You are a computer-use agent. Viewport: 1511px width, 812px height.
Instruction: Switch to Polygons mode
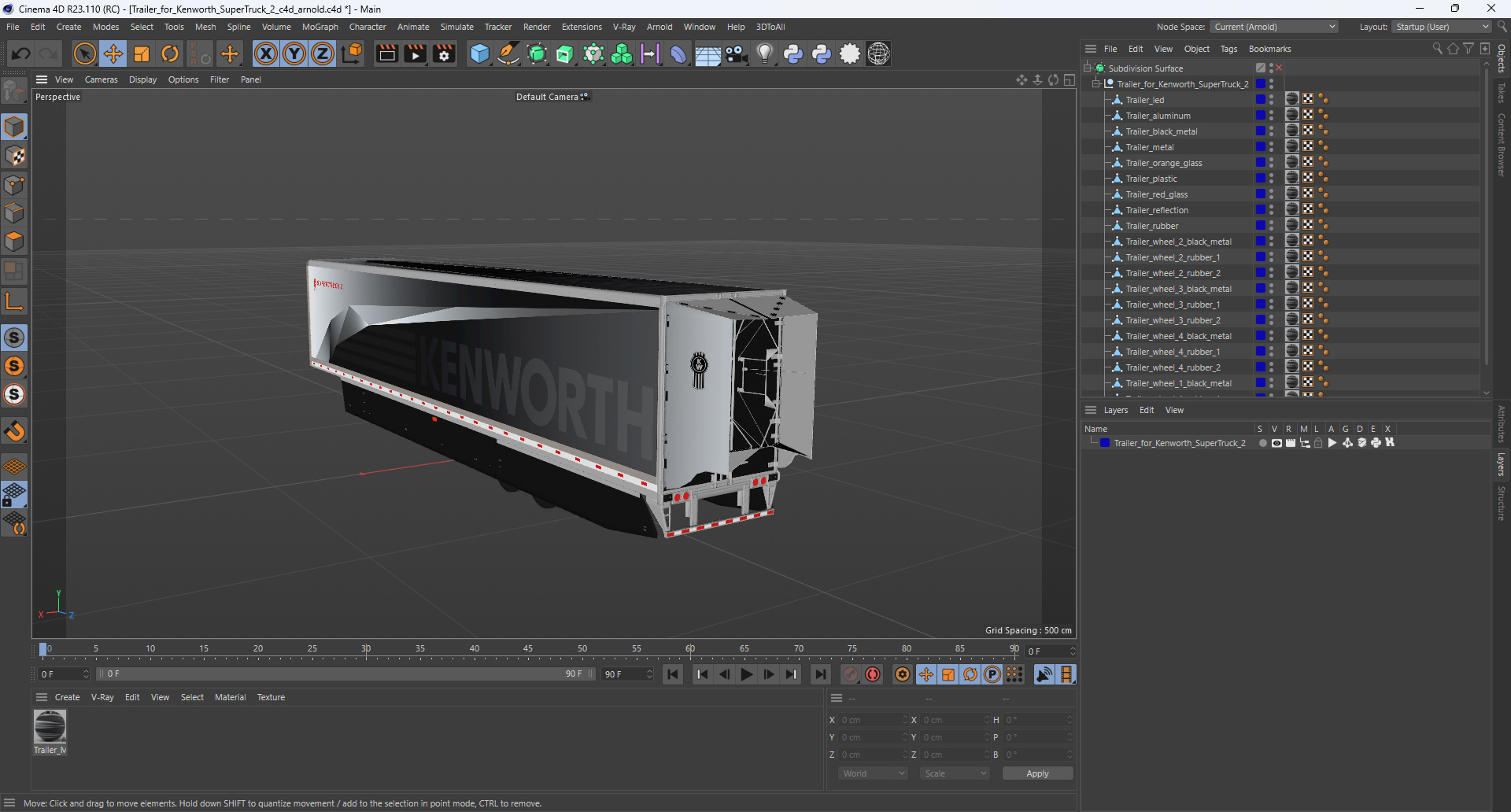14,242
